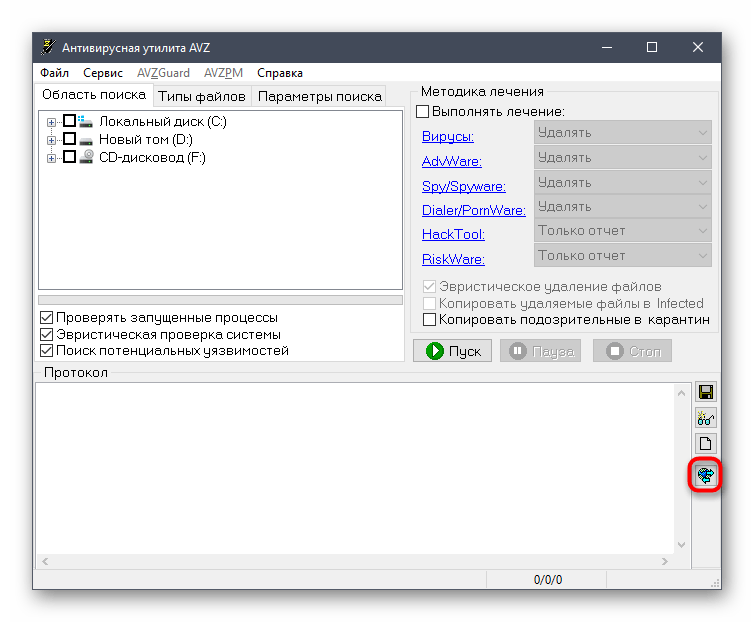Click the Пауза button
Image resolution: width=754 pixels, height=622 pixels.
[x=540, y=351]
